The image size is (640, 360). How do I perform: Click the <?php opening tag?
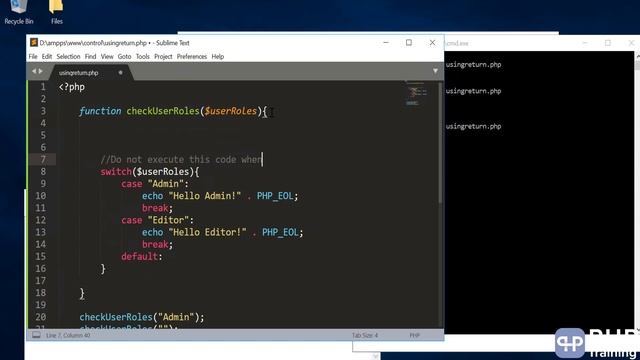click(72, 87)
